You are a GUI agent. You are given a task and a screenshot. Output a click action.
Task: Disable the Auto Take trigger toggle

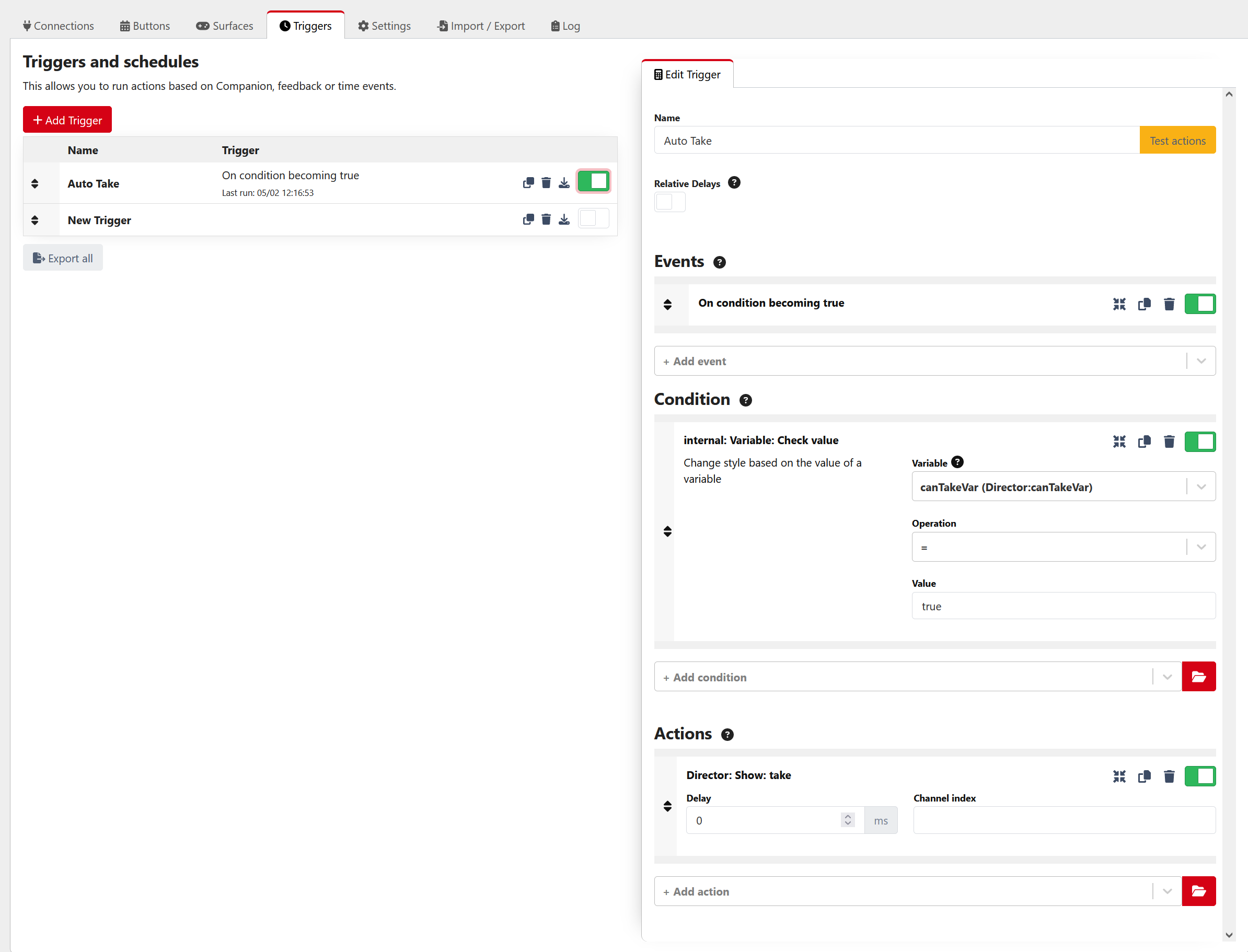pos(593,182)
